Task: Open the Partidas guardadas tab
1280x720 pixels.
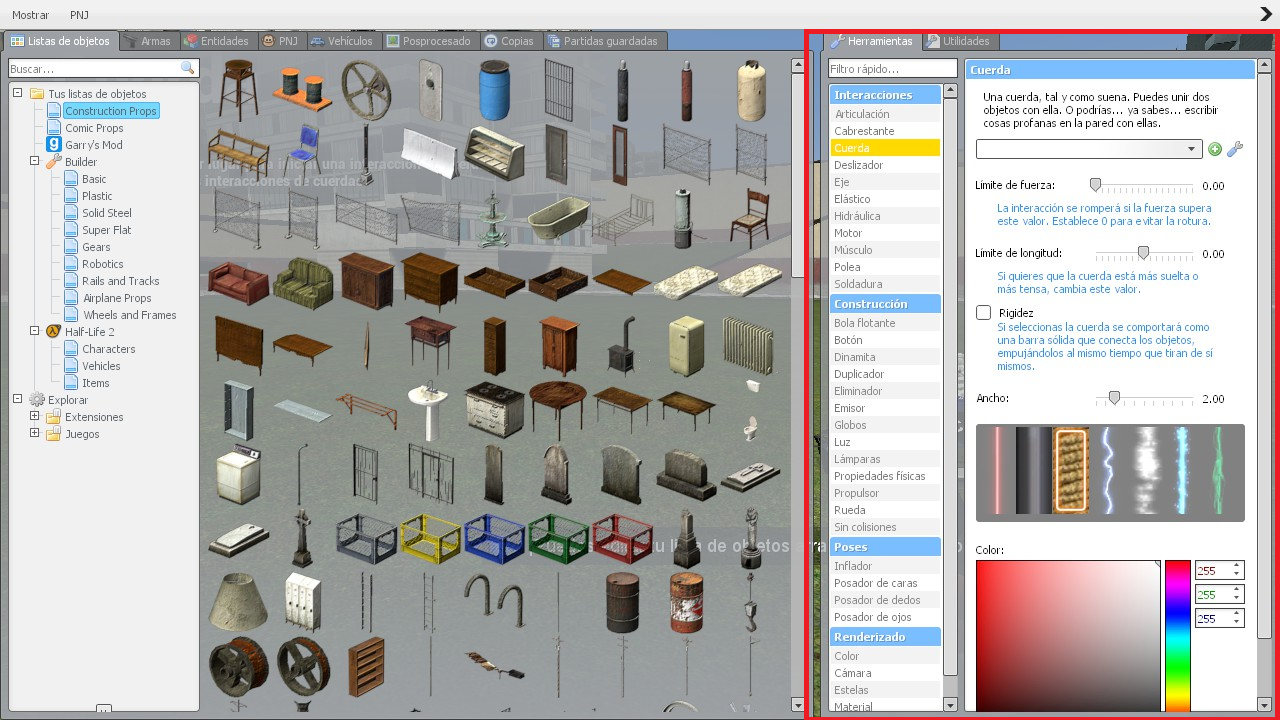Action: click(603, 41)
